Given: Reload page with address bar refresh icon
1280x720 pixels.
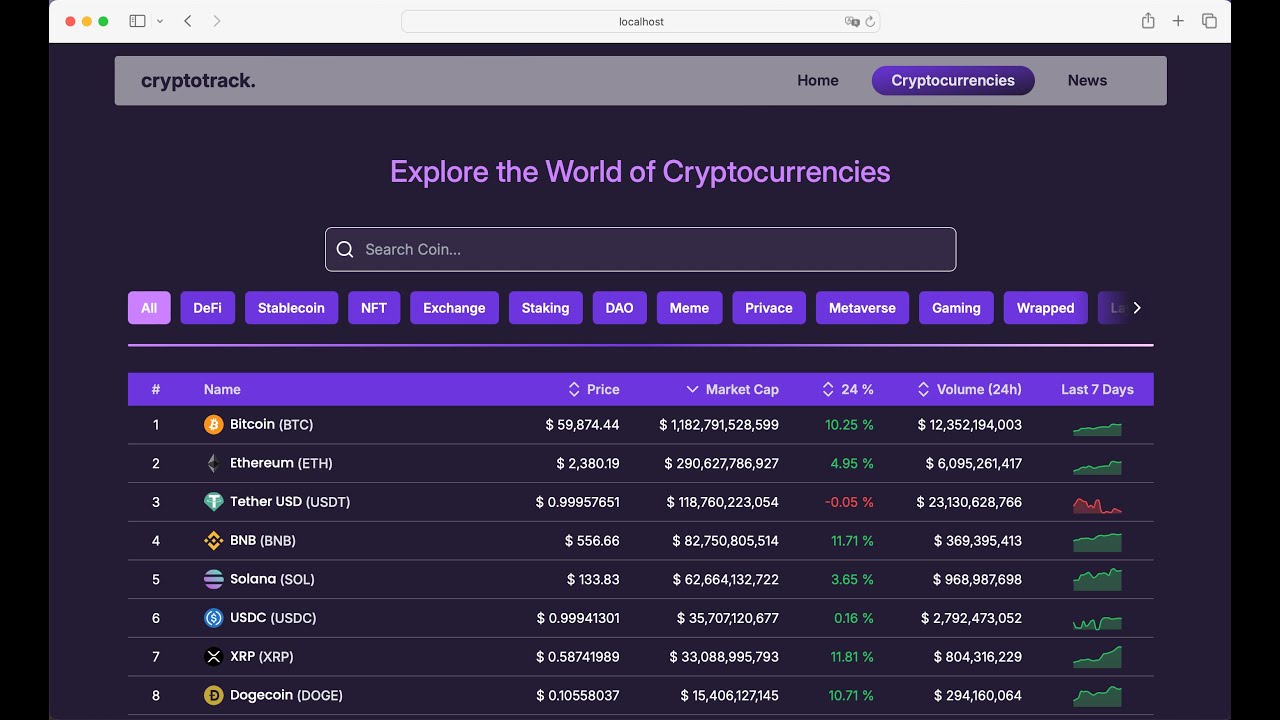Looking at the screenshot, I should point(870,21).
